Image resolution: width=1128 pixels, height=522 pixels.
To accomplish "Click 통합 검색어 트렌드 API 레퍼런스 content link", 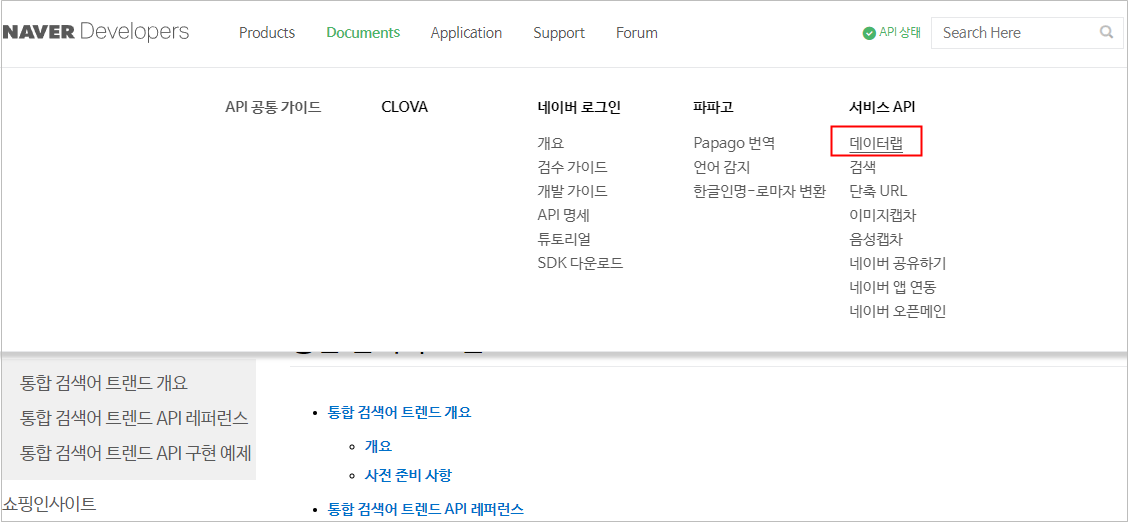I will [426, 509].
